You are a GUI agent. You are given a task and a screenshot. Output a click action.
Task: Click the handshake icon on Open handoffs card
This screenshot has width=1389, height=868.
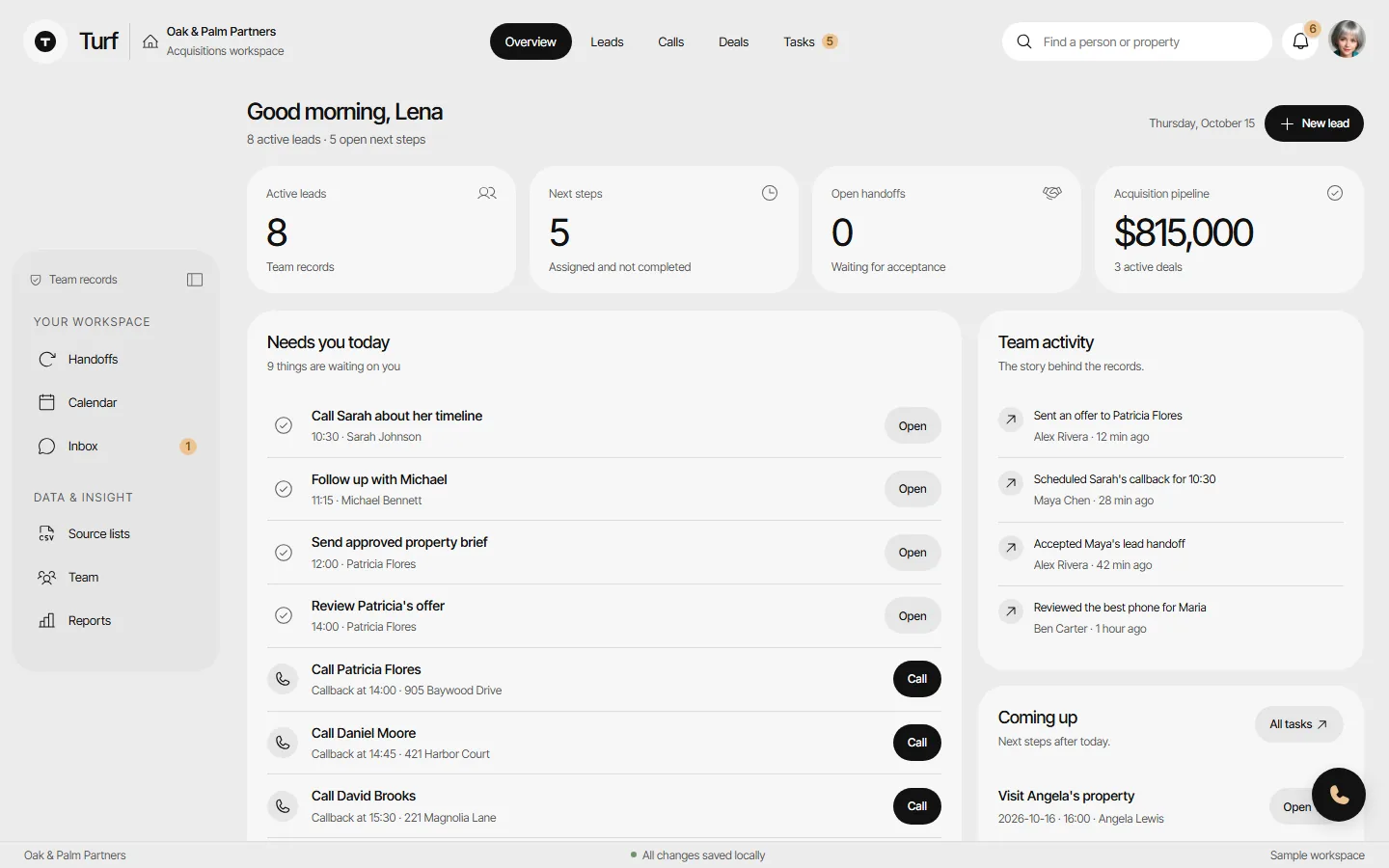pyautogui.click(x=1052, y=193)
